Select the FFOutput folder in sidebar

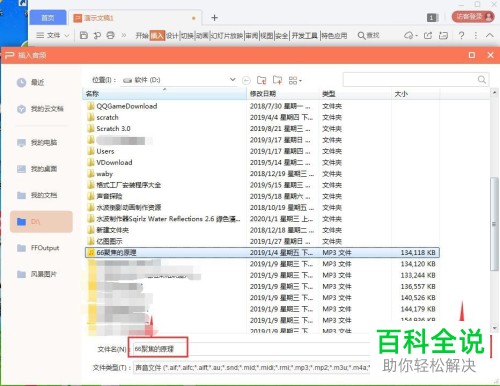click(x=38, y=248)
